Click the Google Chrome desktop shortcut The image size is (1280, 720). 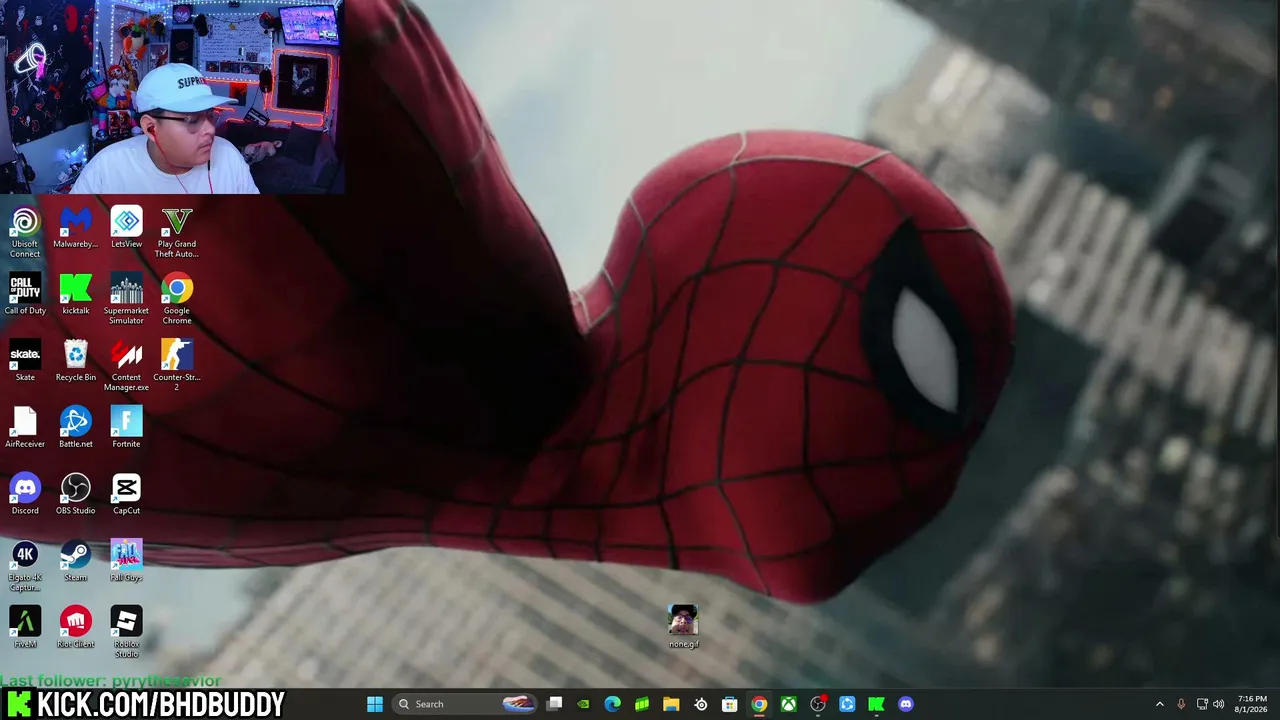coord(177,299)
